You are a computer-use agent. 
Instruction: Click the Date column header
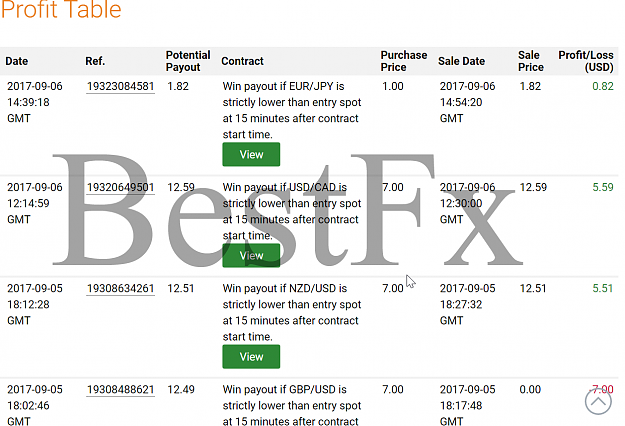click(x=17, y=61)
